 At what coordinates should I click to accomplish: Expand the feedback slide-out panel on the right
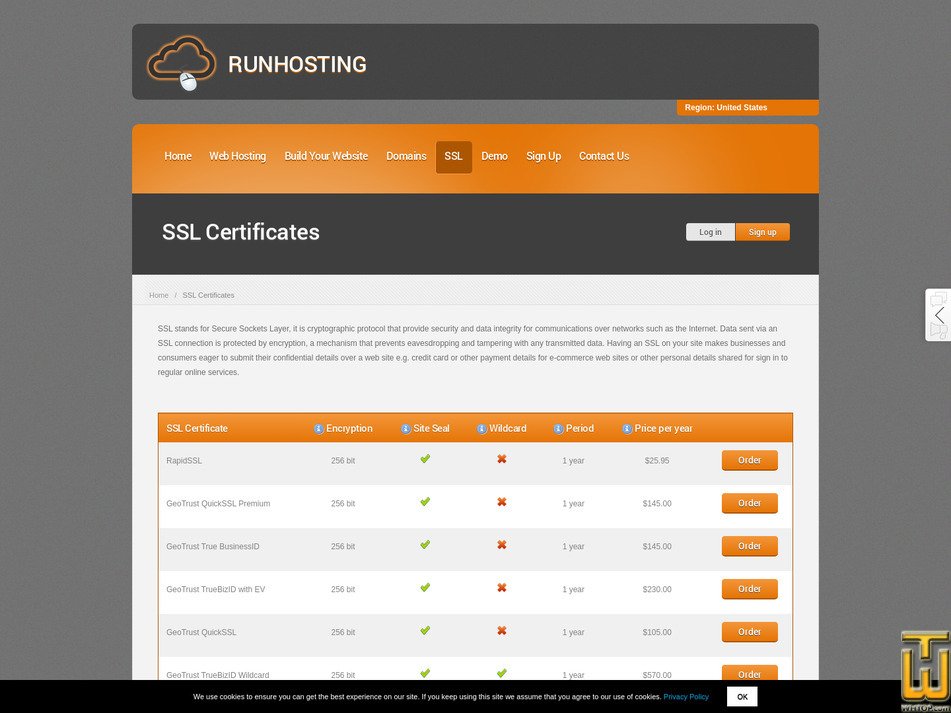coord(938,315)
